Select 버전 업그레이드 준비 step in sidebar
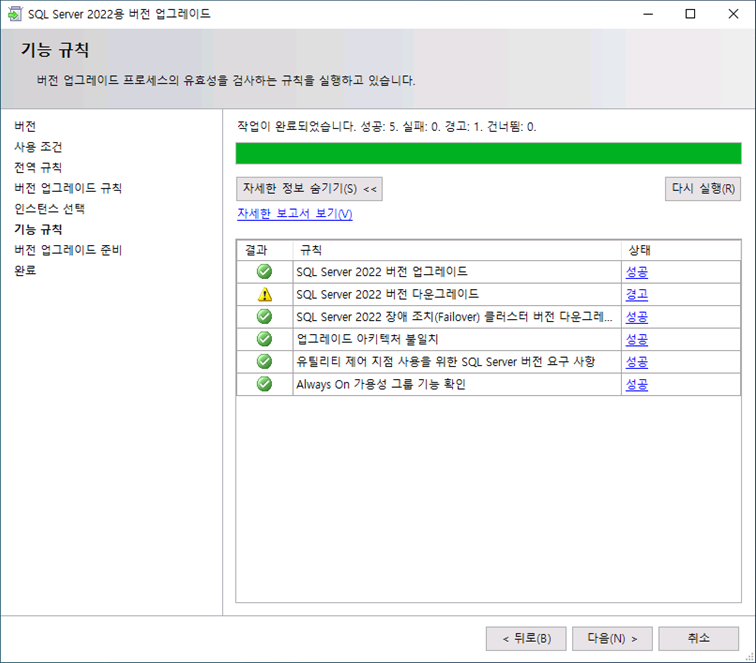Image resolution: width=756 pixels, height=663 pixels. pos(68,250)
